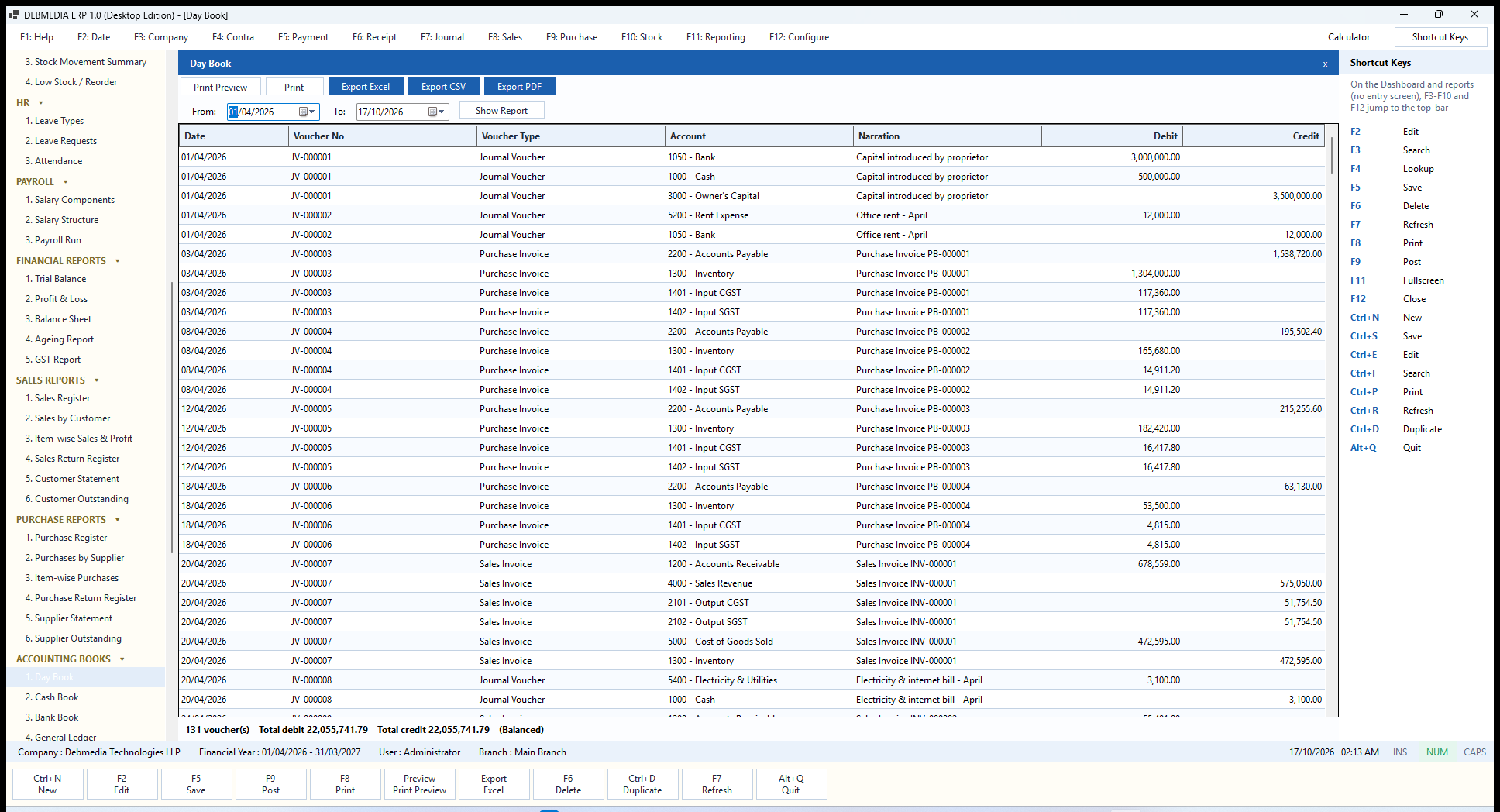Click the 3000 - Owner's Capital account cell

coord(759,196)
